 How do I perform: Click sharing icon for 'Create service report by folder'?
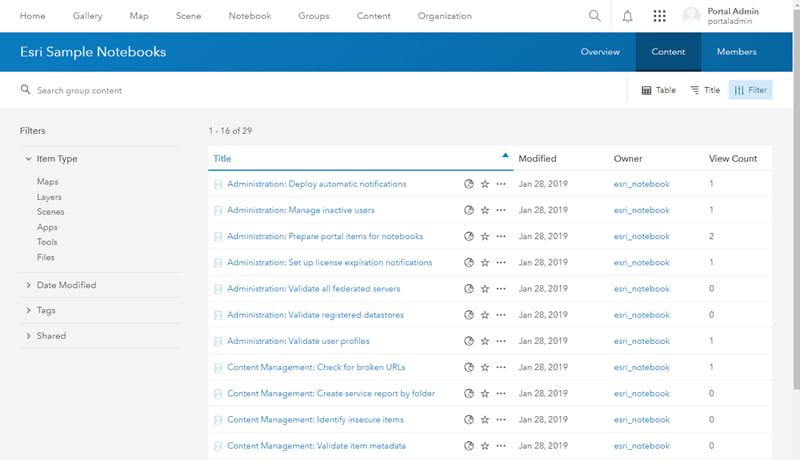(469, 394)
